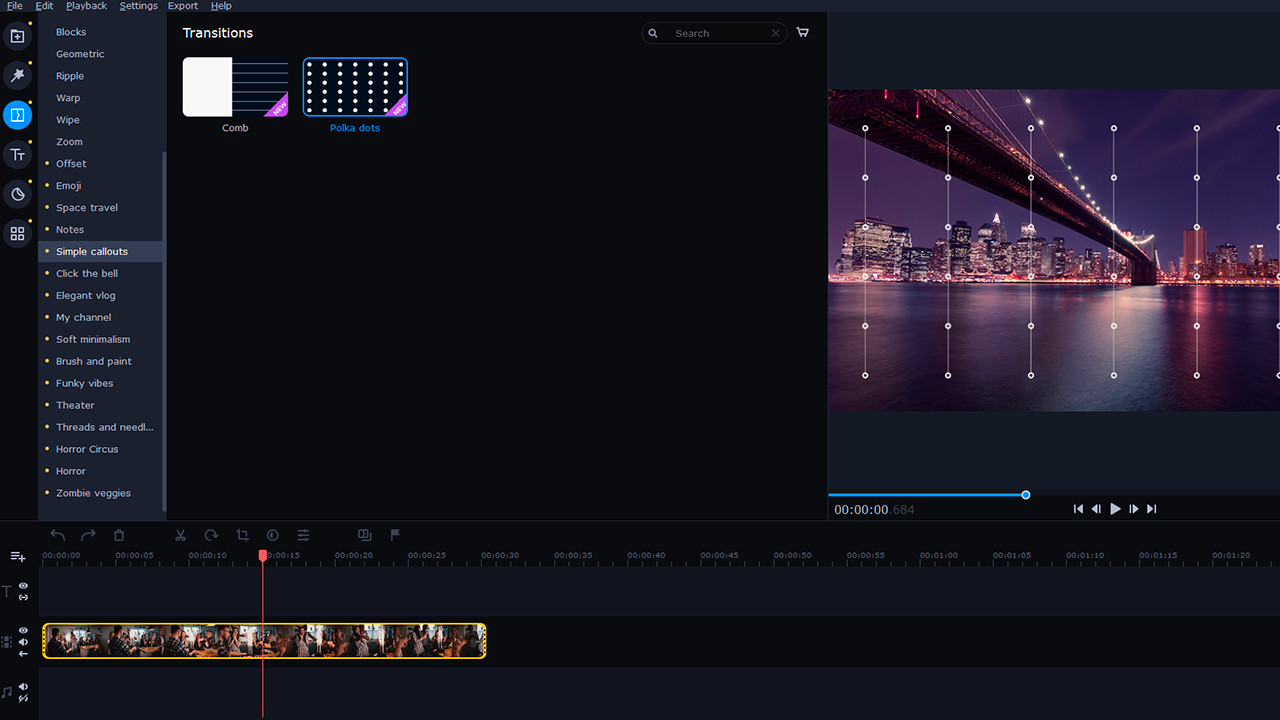Open the Ripple transitions group

pyautogui.click(x=70, y=75)
